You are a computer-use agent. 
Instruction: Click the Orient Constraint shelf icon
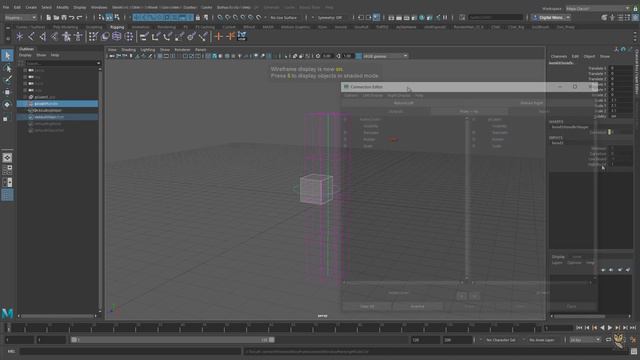(167, 37)
